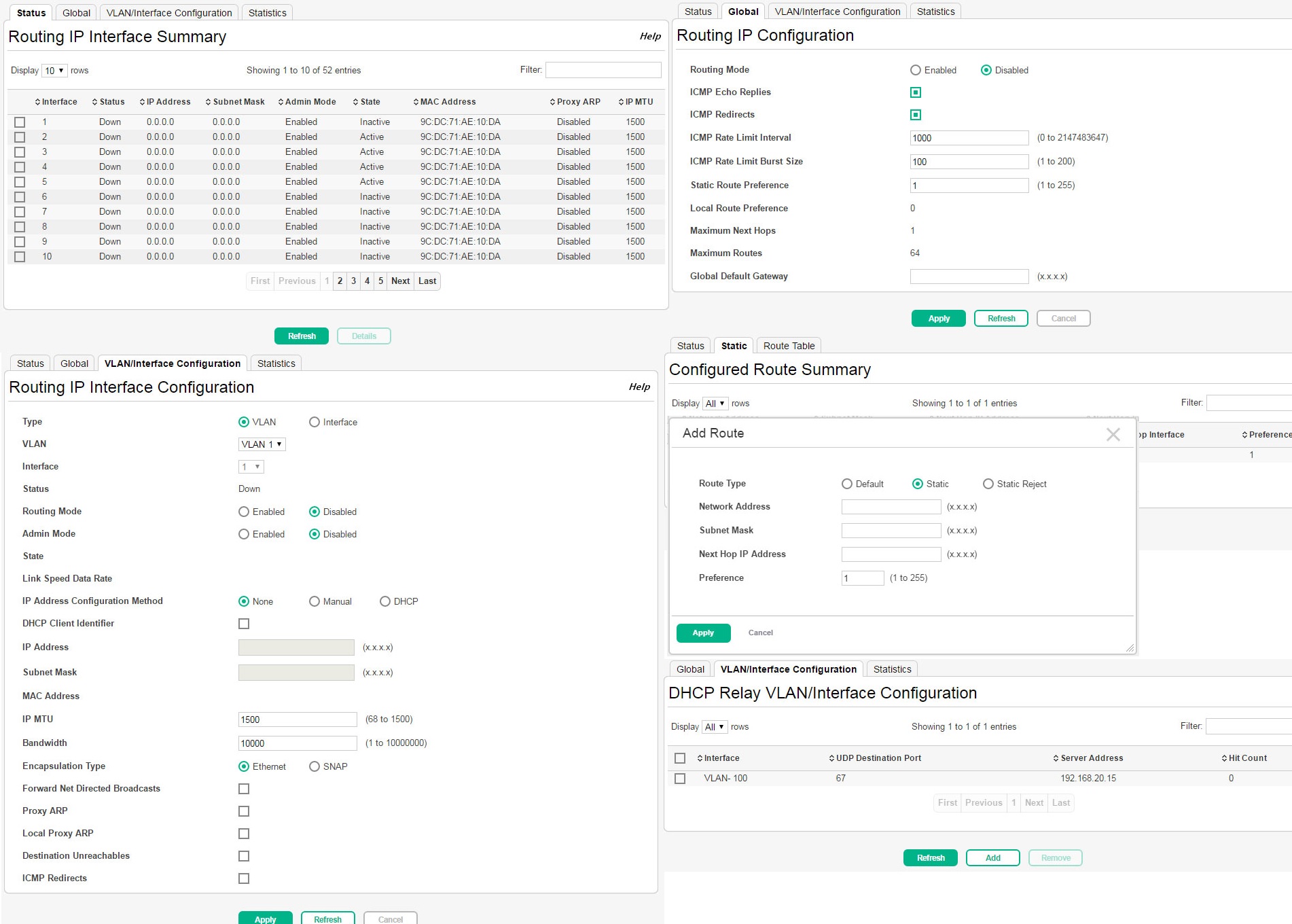Sort DHCP Relay by UDP Destination Port
This screenshot has height=924, width=1292.
click(x=875, y=758)
